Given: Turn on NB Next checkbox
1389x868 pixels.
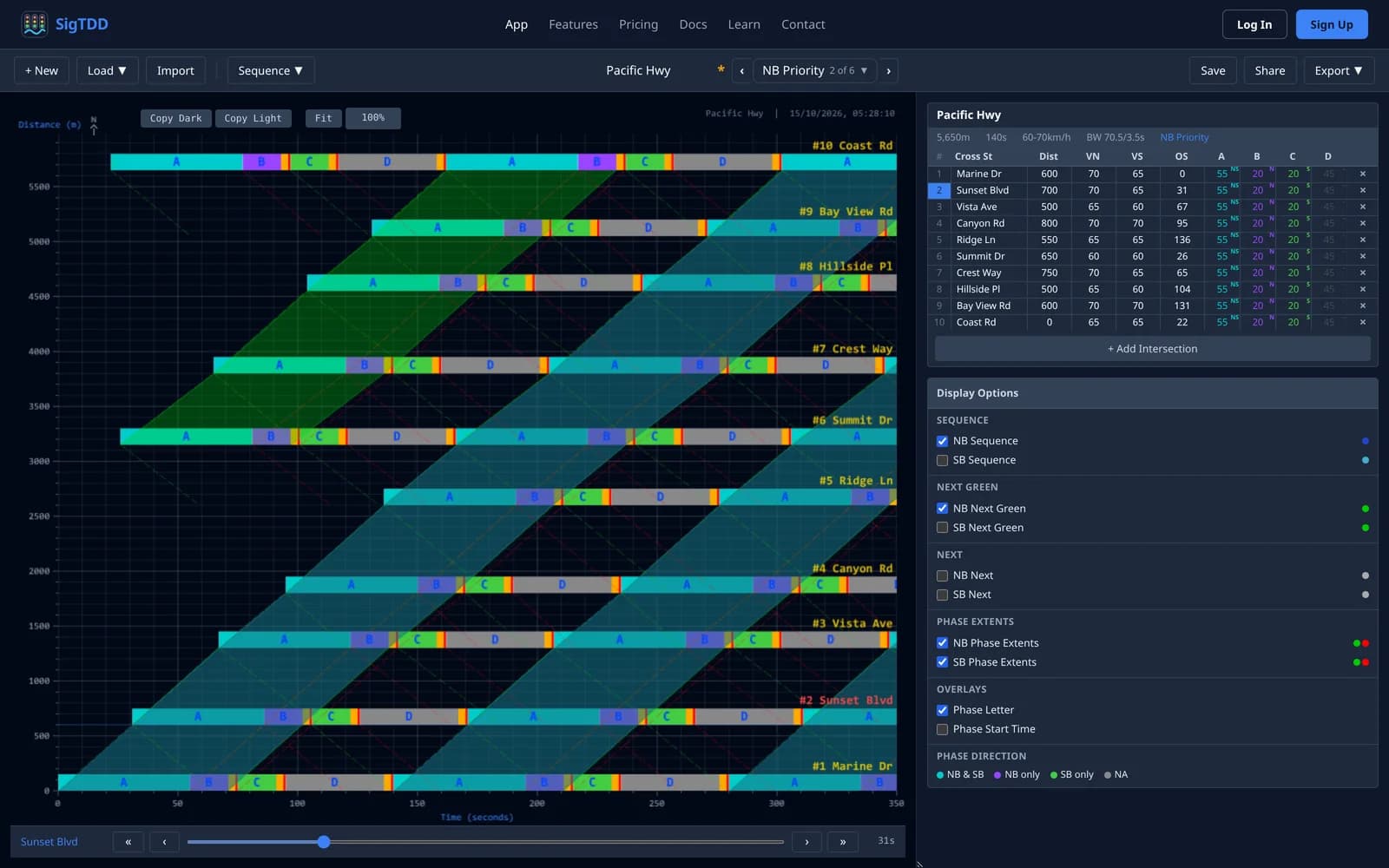Looking at the screenshot, I should 942,575.
